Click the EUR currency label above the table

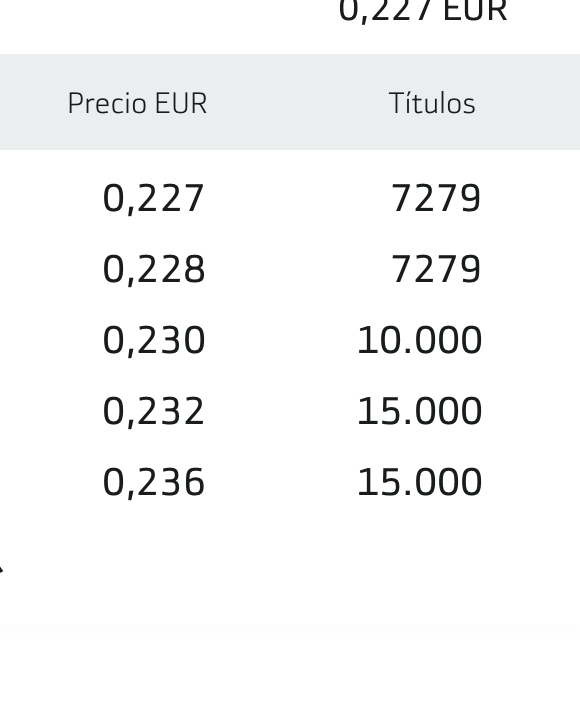coord(475,10)
